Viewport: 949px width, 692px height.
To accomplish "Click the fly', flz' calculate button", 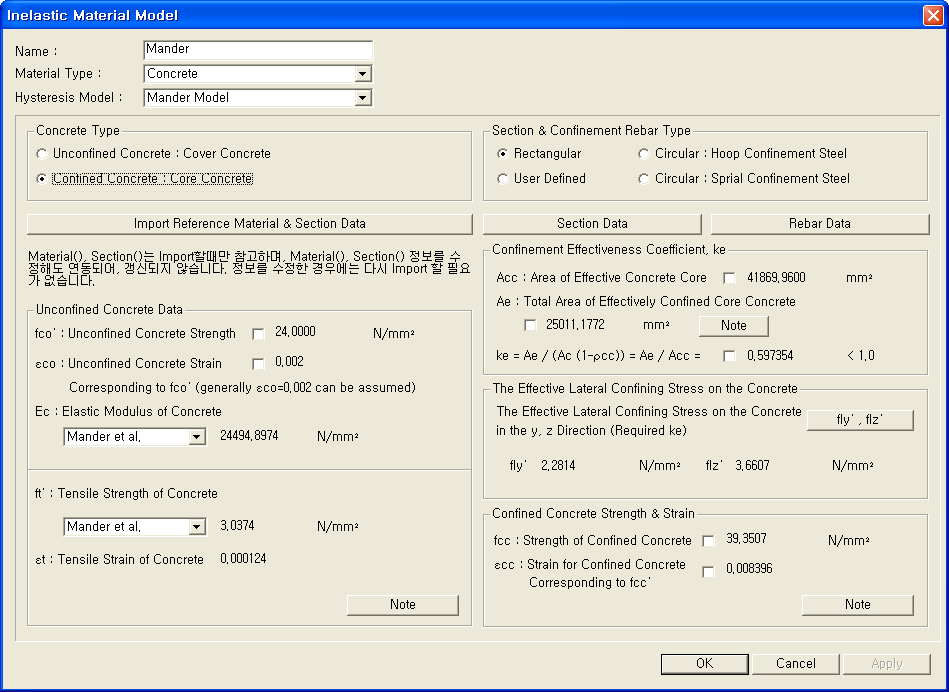I will [x=860, y=421].
